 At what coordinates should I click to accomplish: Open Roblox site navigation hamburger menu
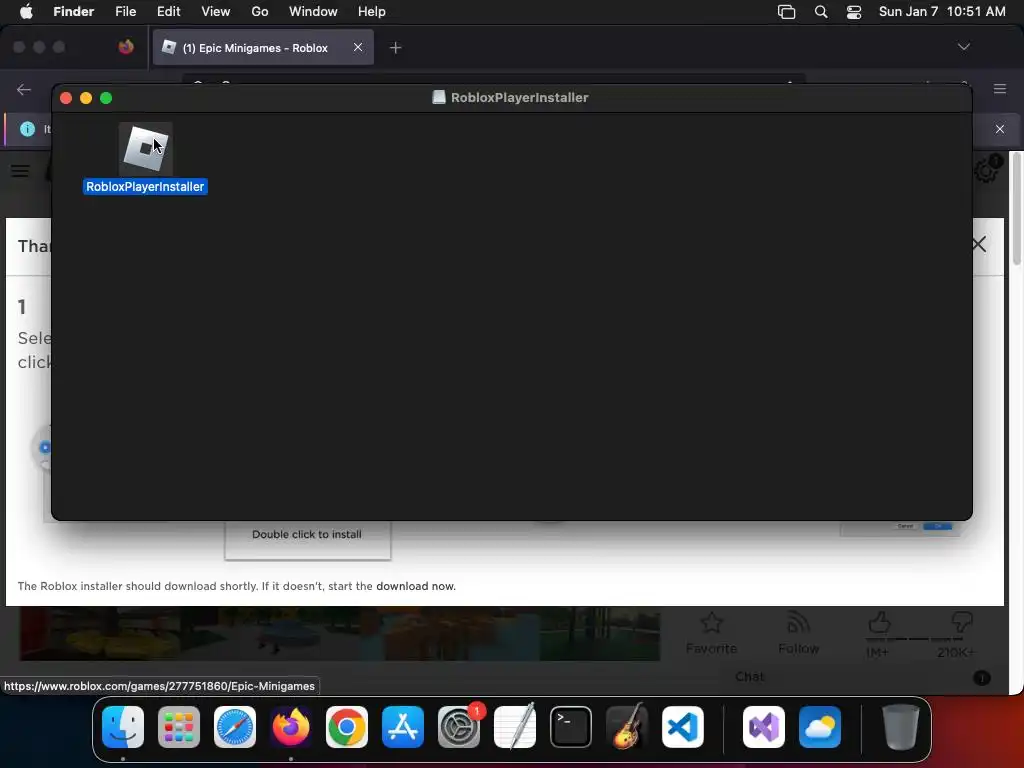pyautogui.click(x=20, y=171)
